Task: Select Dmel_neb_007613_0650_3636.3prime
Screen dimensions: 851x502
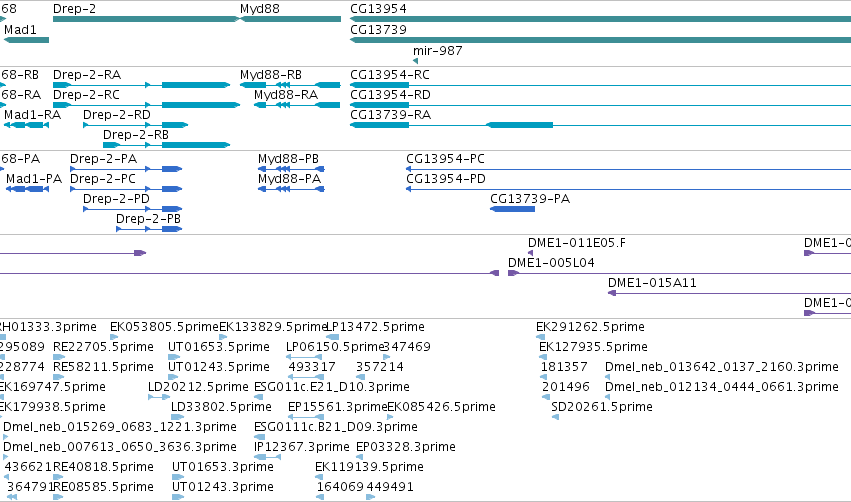Action: click(x=120, y=447)
